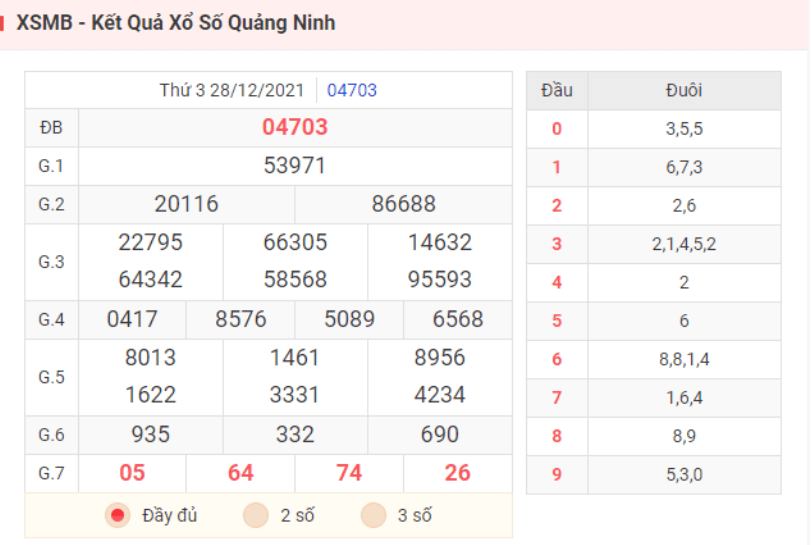Screen dimensions: 811x545
Task: Click the red G.7 number 64
Action: 241,473
